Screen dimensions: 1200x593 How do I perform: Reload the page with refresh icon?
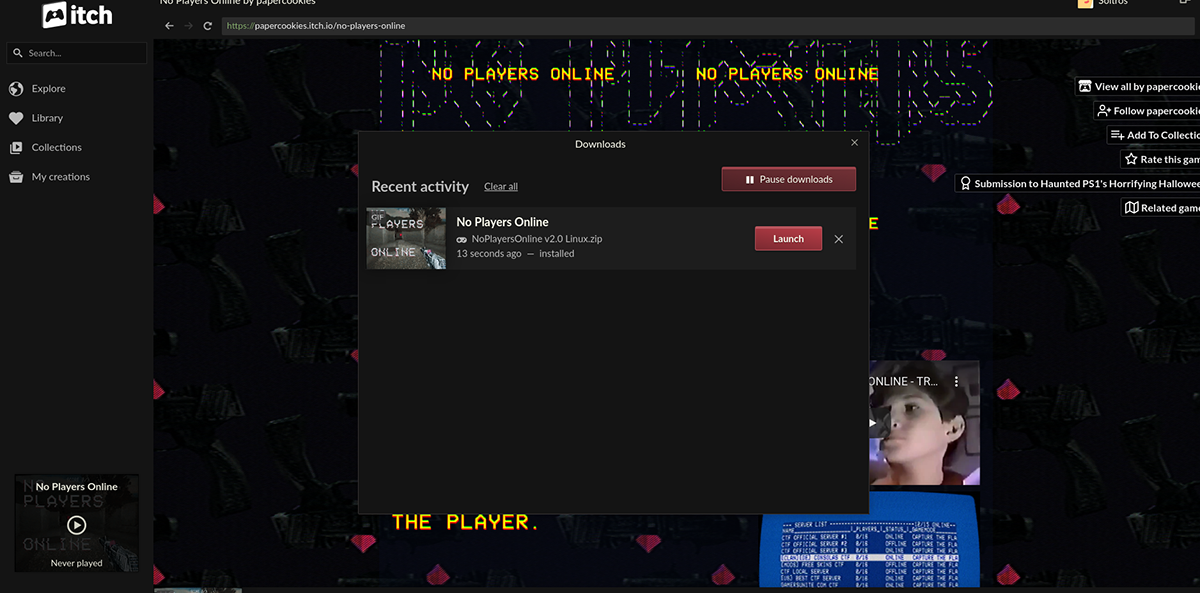[x=208, y=25]
